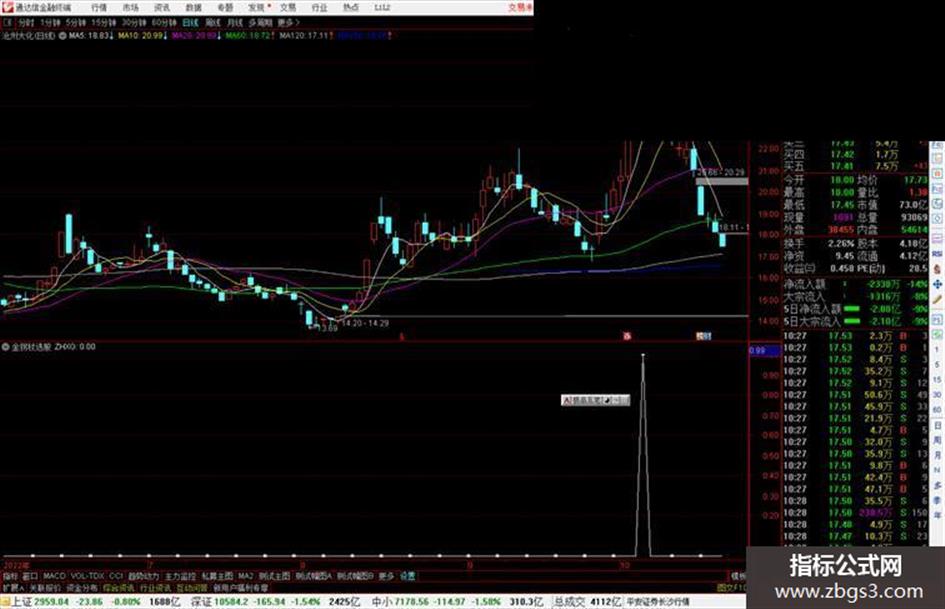Screen dimensions: 945x609
Task: Open the 发现 menu
Action: [257, 7]
